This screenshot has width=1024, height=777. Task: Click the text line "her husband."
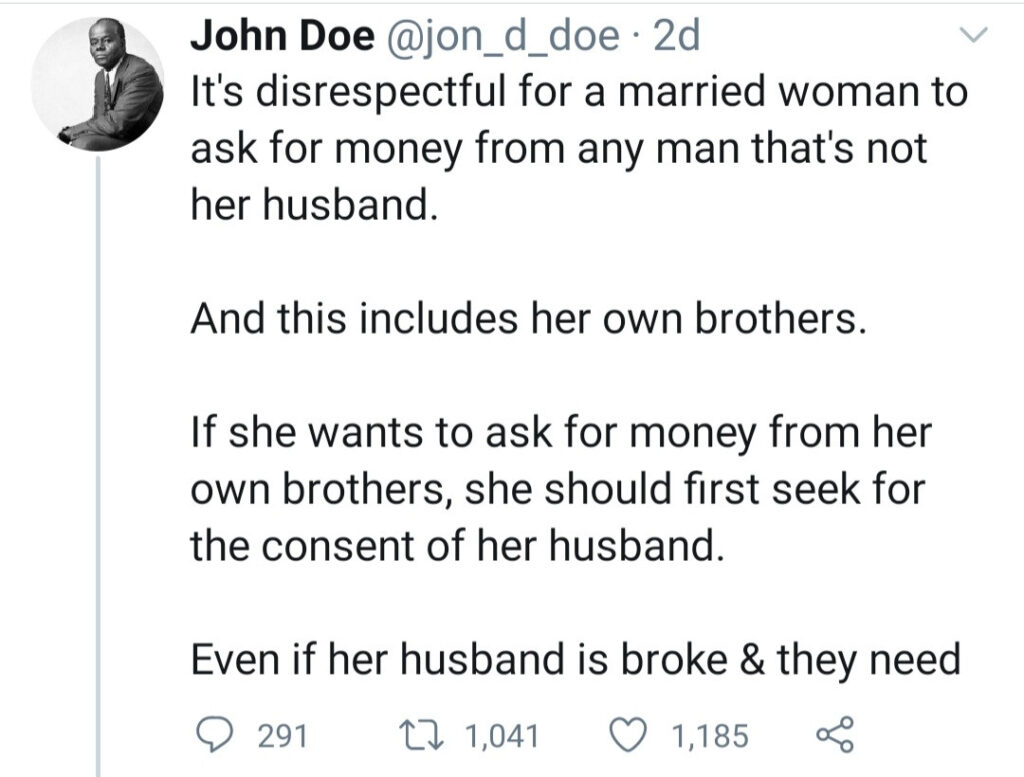tap(313, 204)
